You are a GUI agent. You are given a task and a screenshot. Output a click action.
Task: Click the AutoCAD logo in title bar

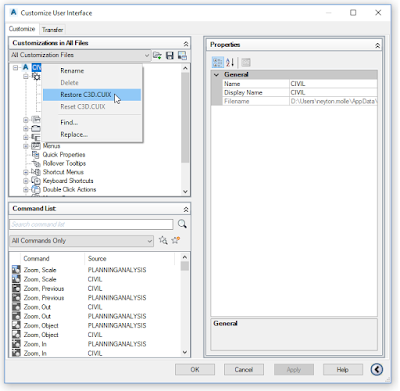[x=13, y=13]
